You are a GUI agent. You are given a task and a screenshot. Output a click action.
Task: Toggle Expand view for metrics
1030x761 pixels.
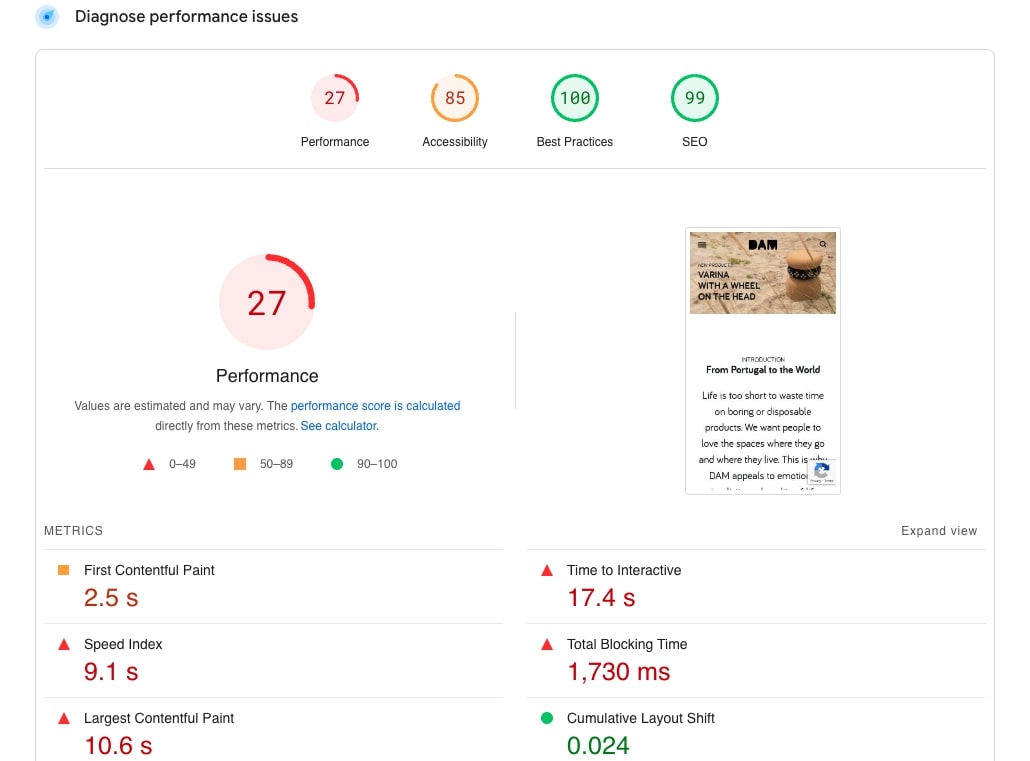point(938,531)
